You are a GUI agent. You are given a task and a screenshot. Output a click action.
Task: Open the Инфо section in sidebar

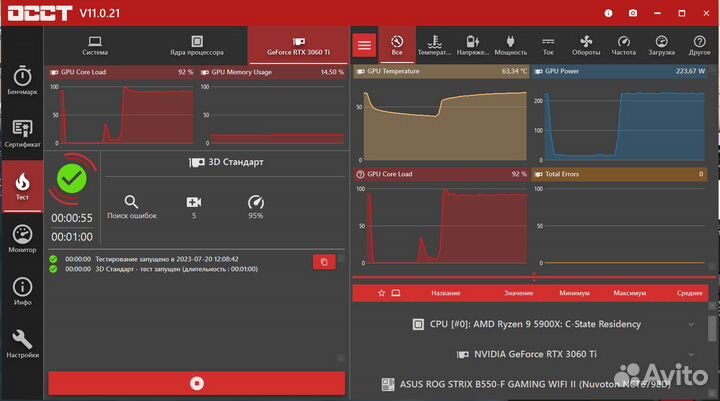tap(22, 292)
